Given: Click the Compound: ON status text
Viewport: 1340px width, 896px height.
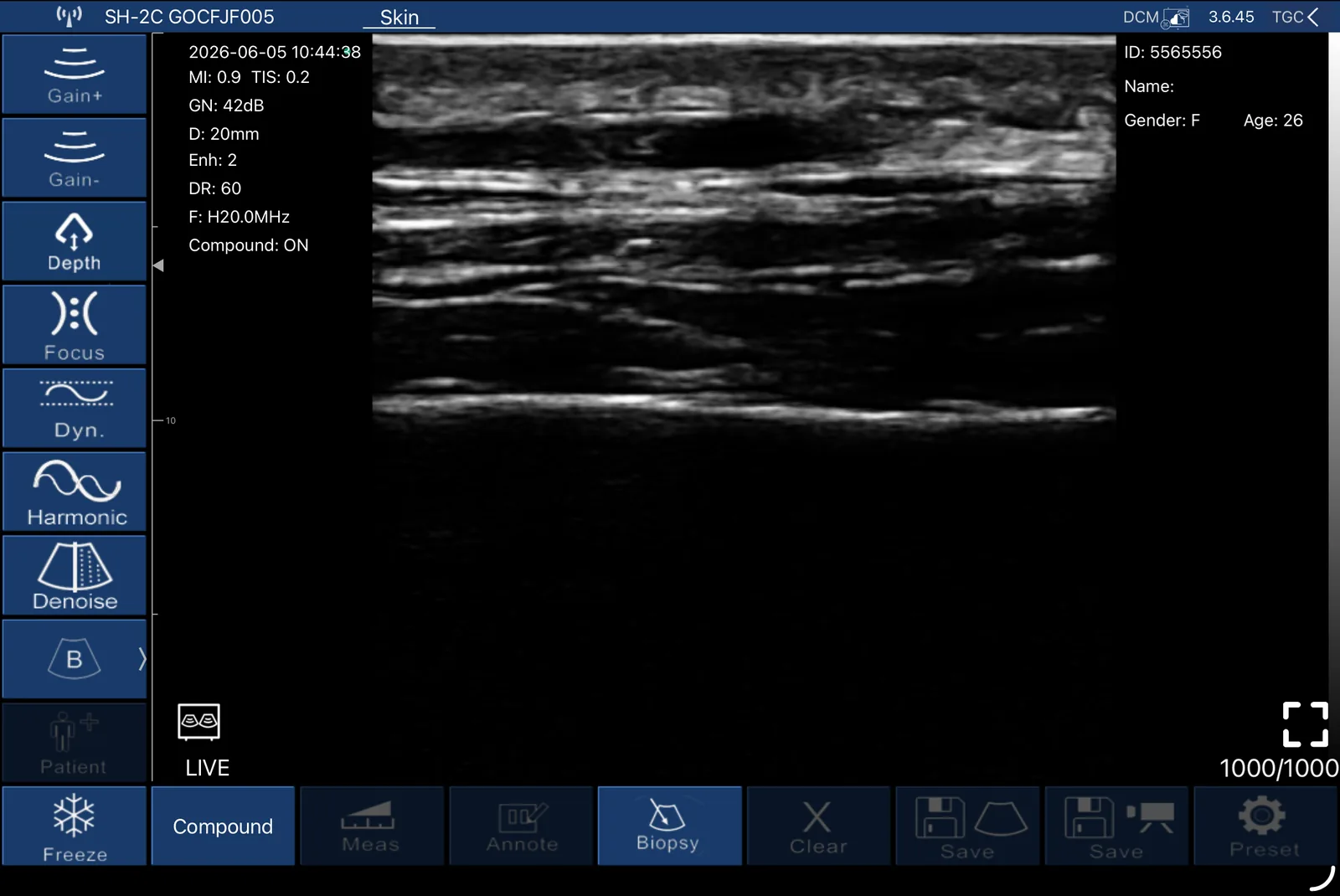Looking at the screenshot, I should (248, 245).
